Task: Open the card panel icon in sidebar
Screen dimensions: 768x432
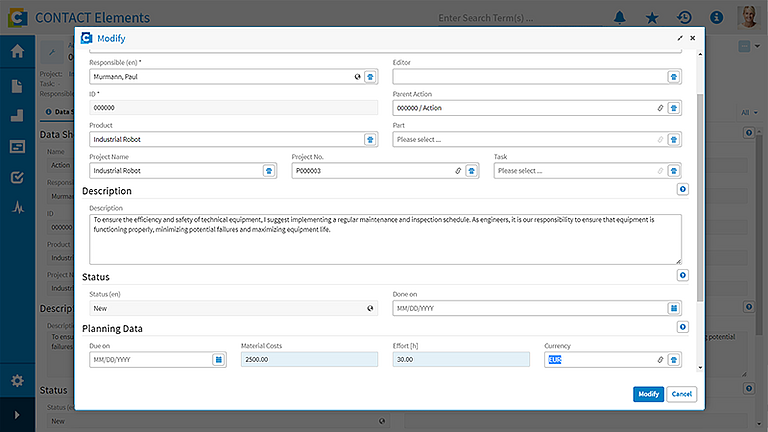Action: tap(17, 146)
